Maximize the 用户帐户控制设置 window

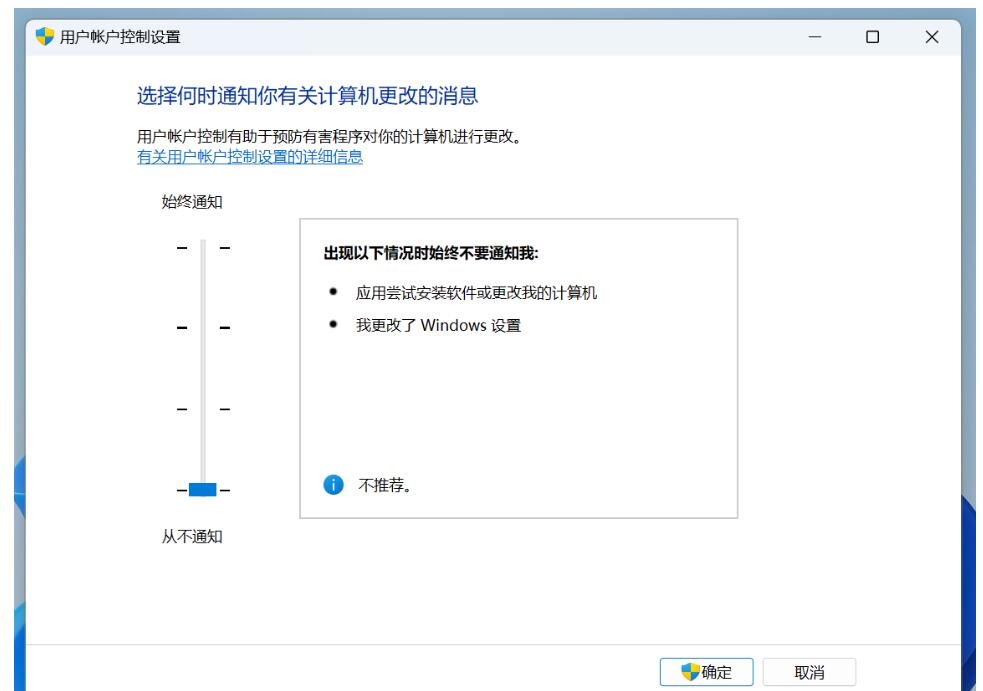coord(872,37)
